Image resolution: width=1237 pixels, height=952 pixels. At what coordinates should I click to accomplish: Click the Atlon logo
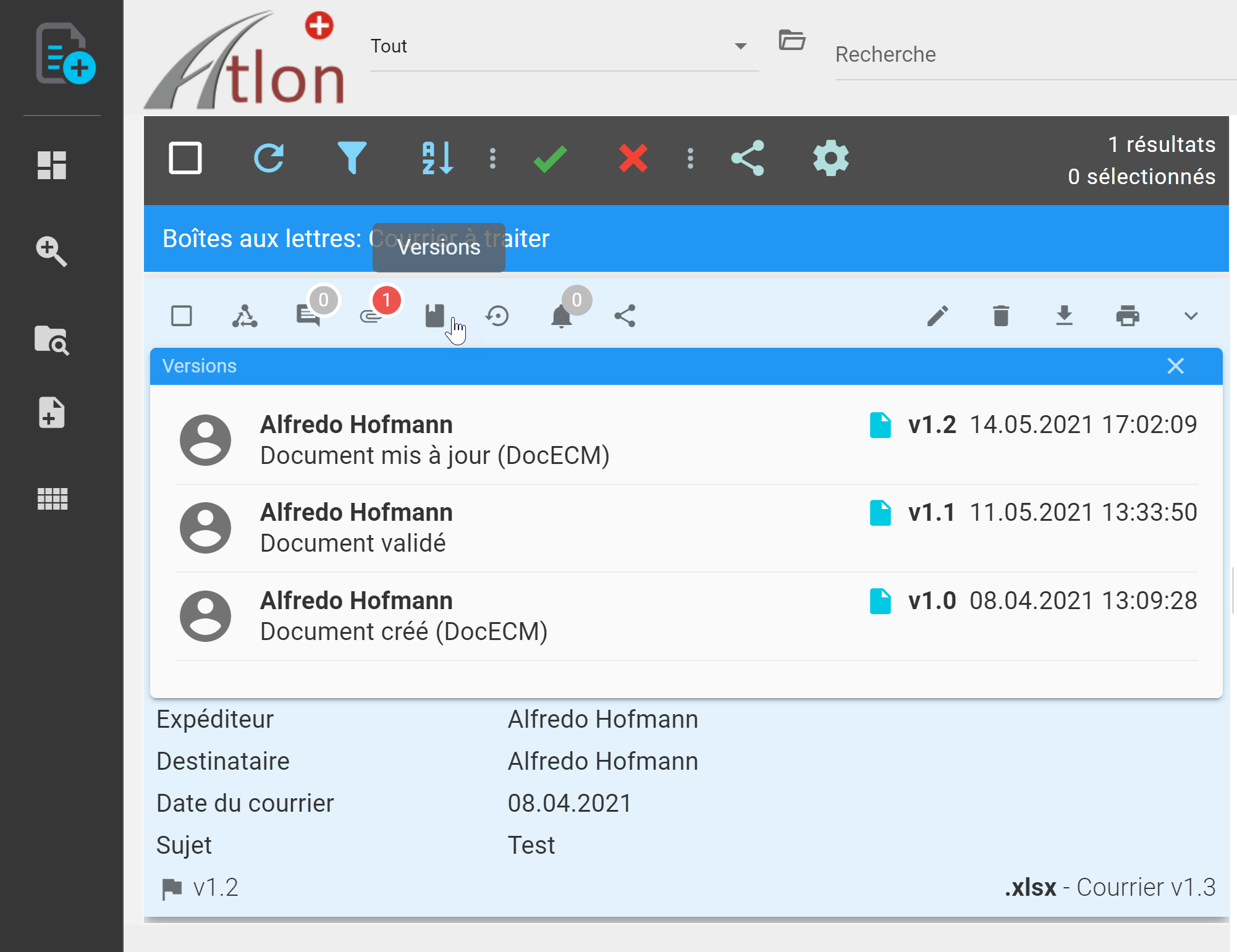(x=245, y=60)
